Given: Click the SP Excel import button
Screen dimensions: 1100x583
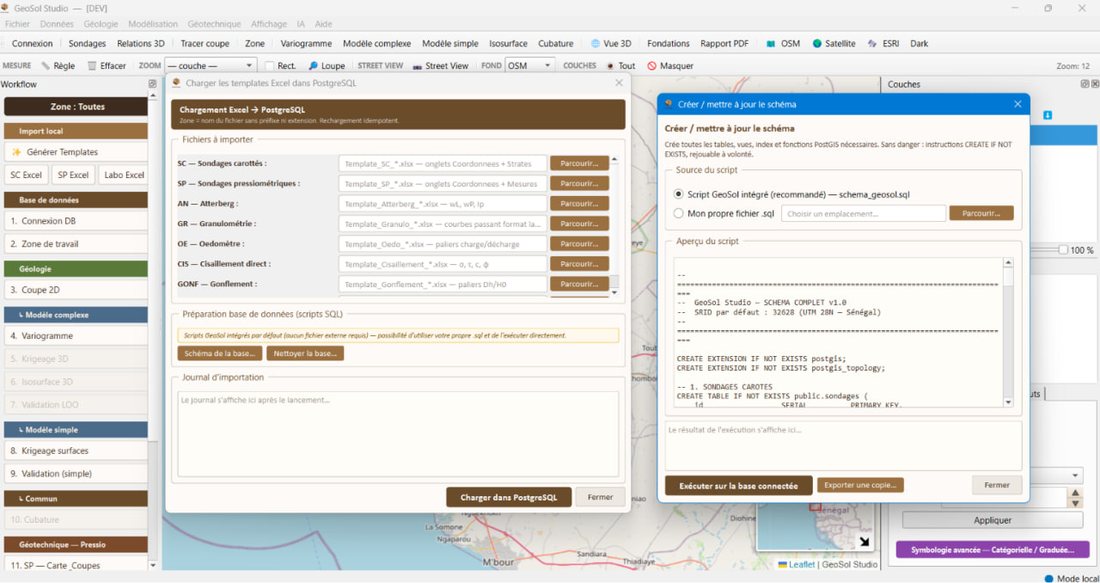Looking at the screenshot, I should pos(73,175).
